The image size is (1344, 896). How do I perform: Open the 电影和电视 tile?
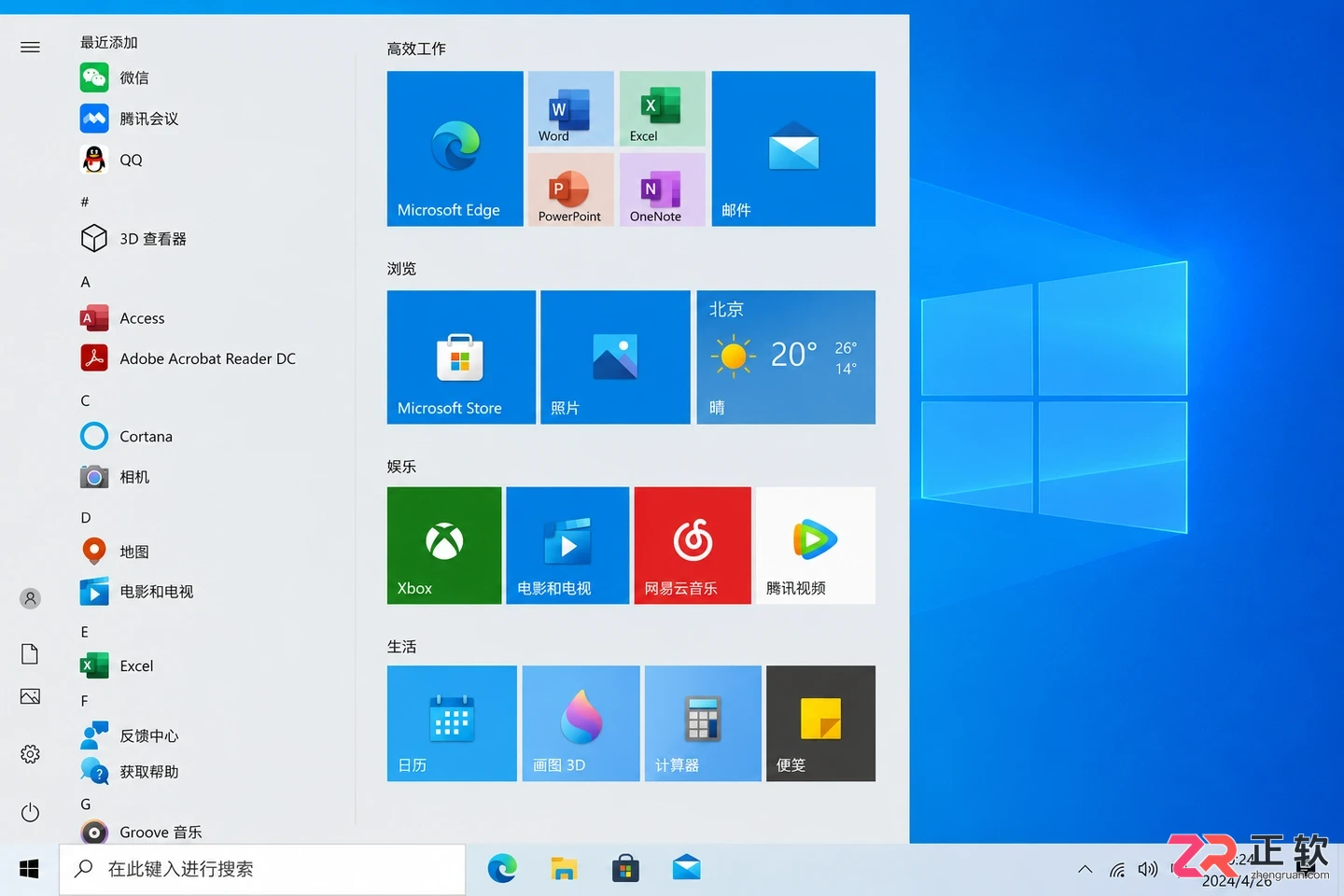pyautogui.click(x=567, y=545)
